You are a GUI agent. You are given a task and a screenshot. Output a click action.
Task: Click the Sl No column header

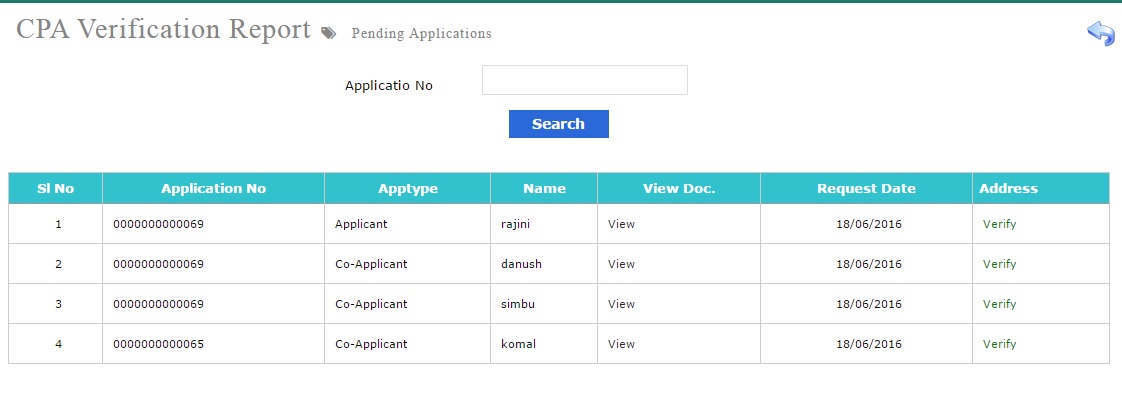pos(55,188)
